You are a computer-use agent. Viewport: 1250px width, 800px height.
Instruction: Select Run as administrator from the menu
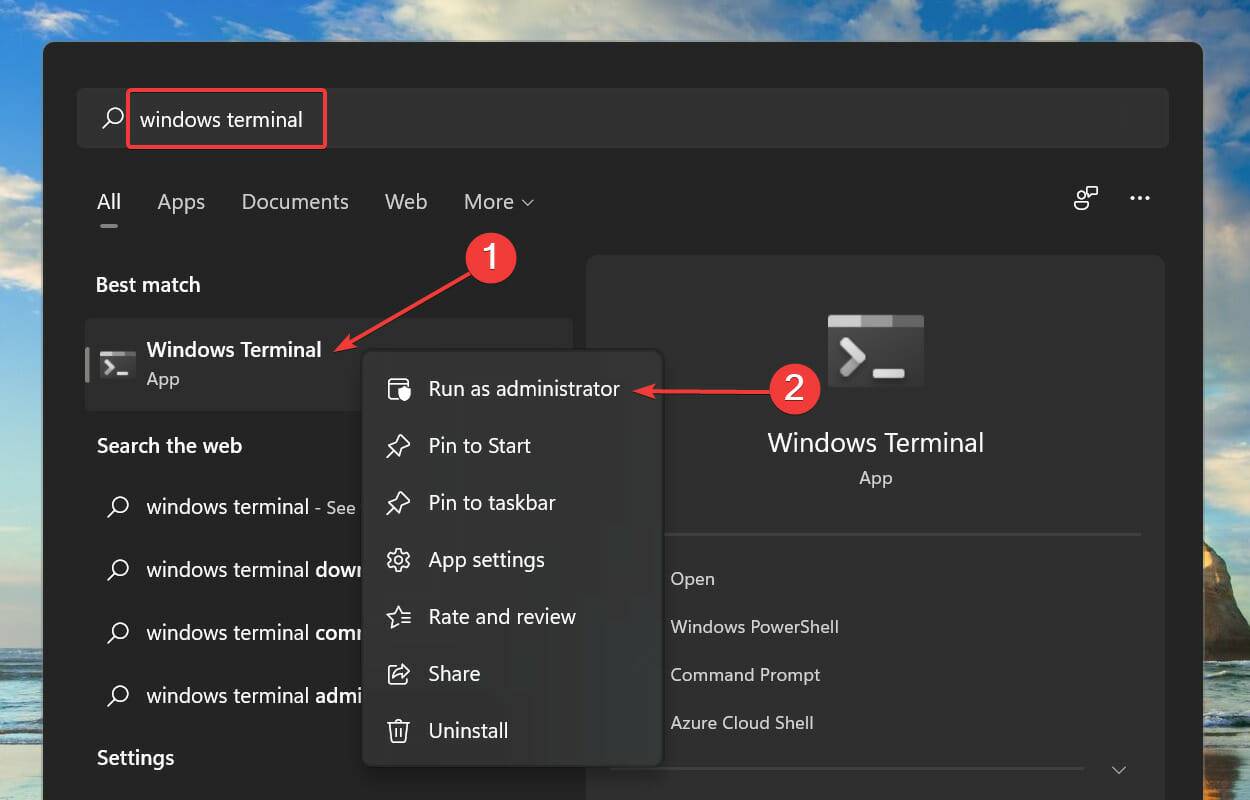pos(523,388)
